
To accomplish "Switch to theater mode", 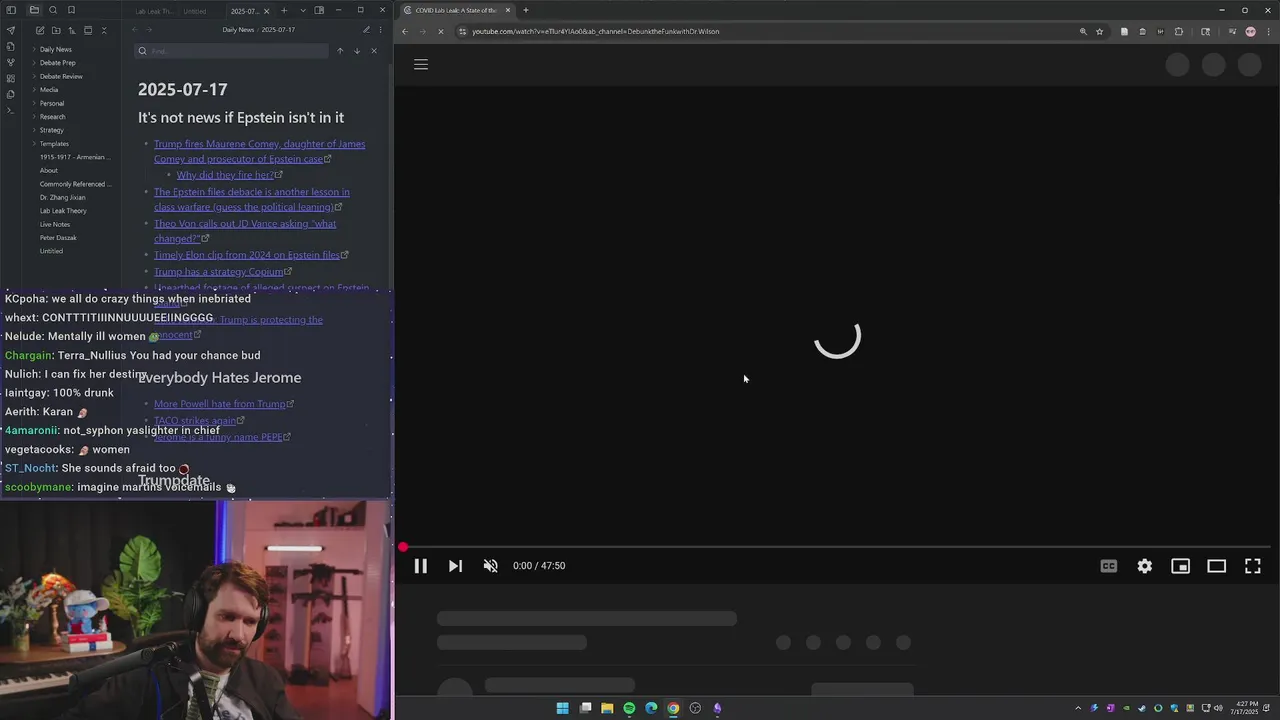I will click(1217, 566).
